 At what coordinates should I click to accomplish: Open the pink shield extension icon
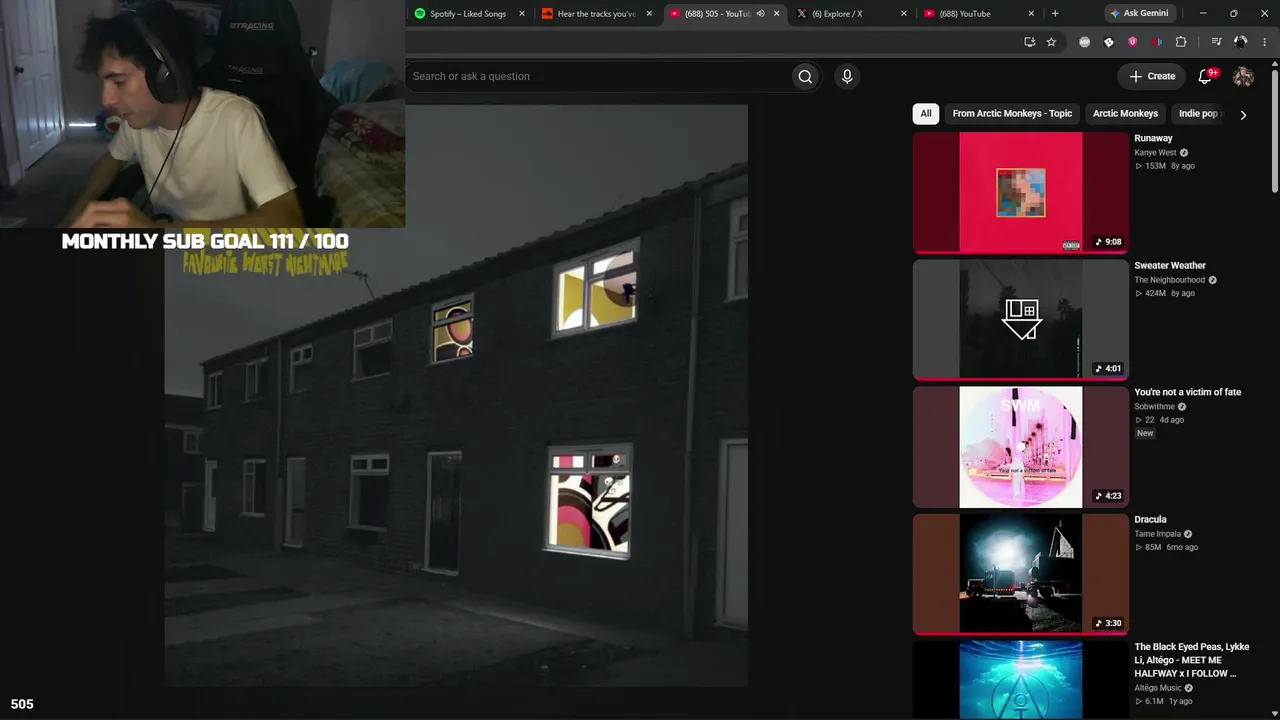click(1133, 42)
